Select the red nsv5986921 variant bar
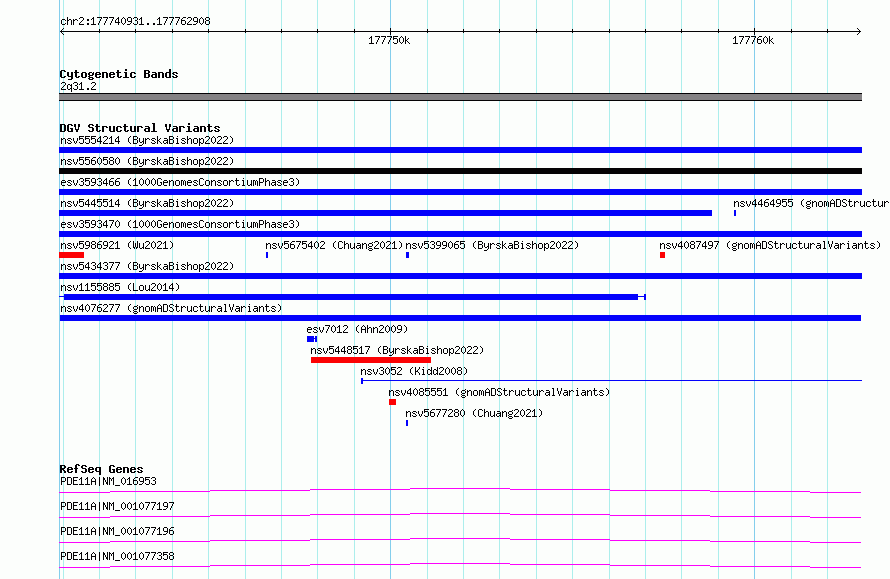Viewport: 890px width, 579px height. click(72, 255)
